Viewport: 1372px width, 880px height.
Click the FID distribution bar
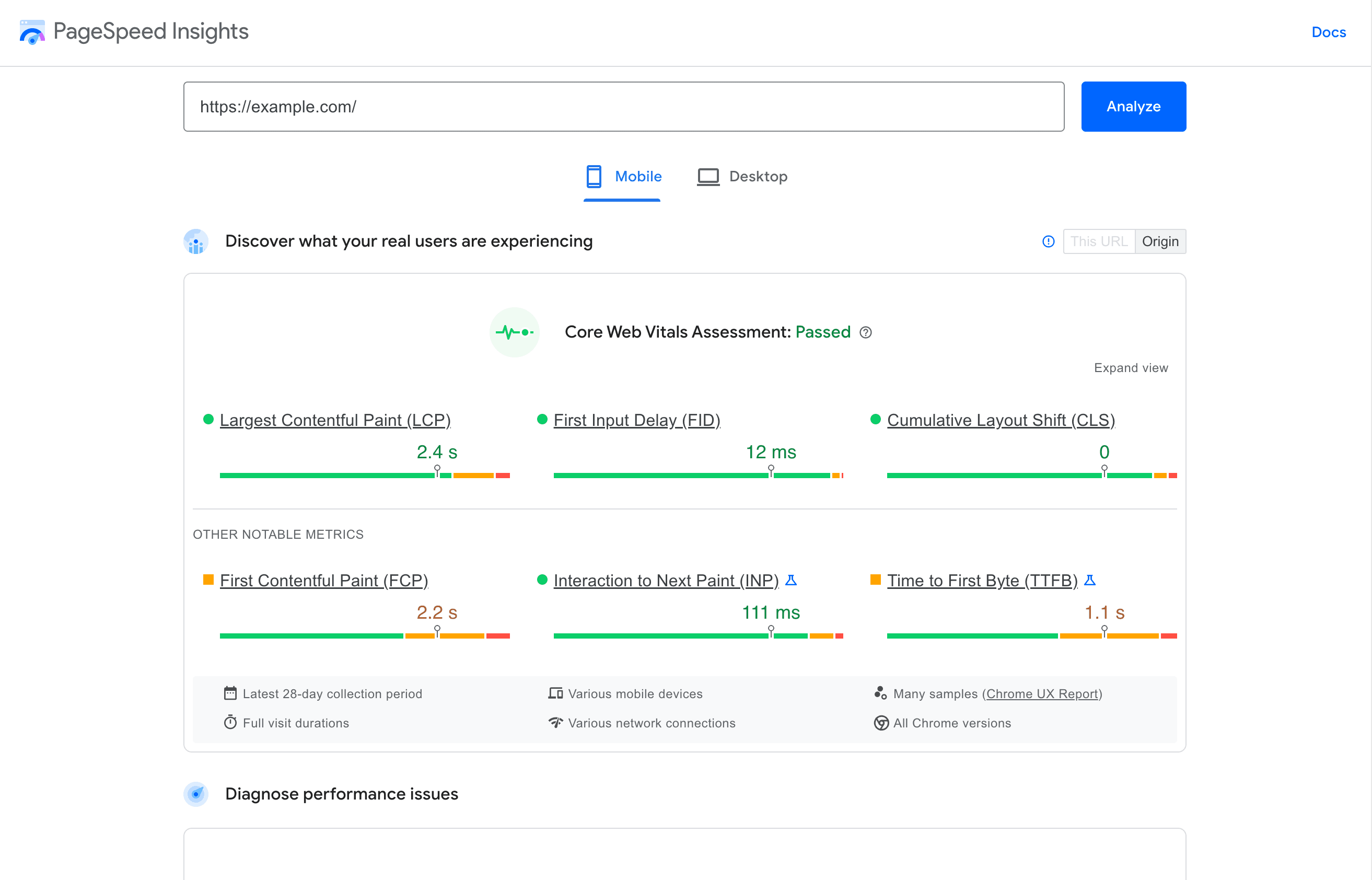click(x=698, y=476)
